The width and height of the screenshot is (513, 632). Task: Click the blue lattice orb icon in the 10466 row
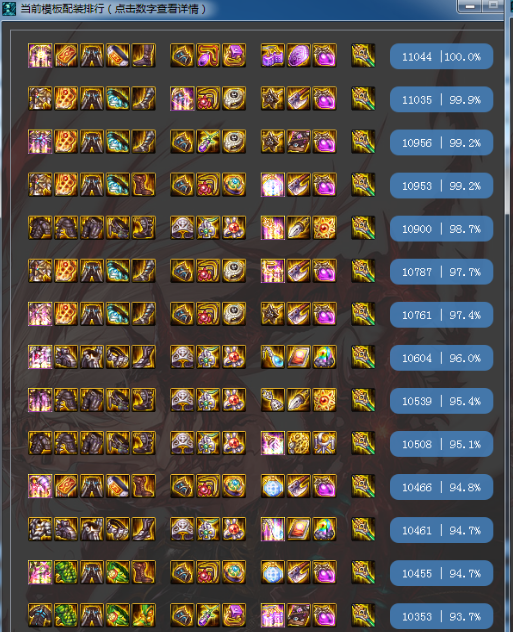point(273,486)
